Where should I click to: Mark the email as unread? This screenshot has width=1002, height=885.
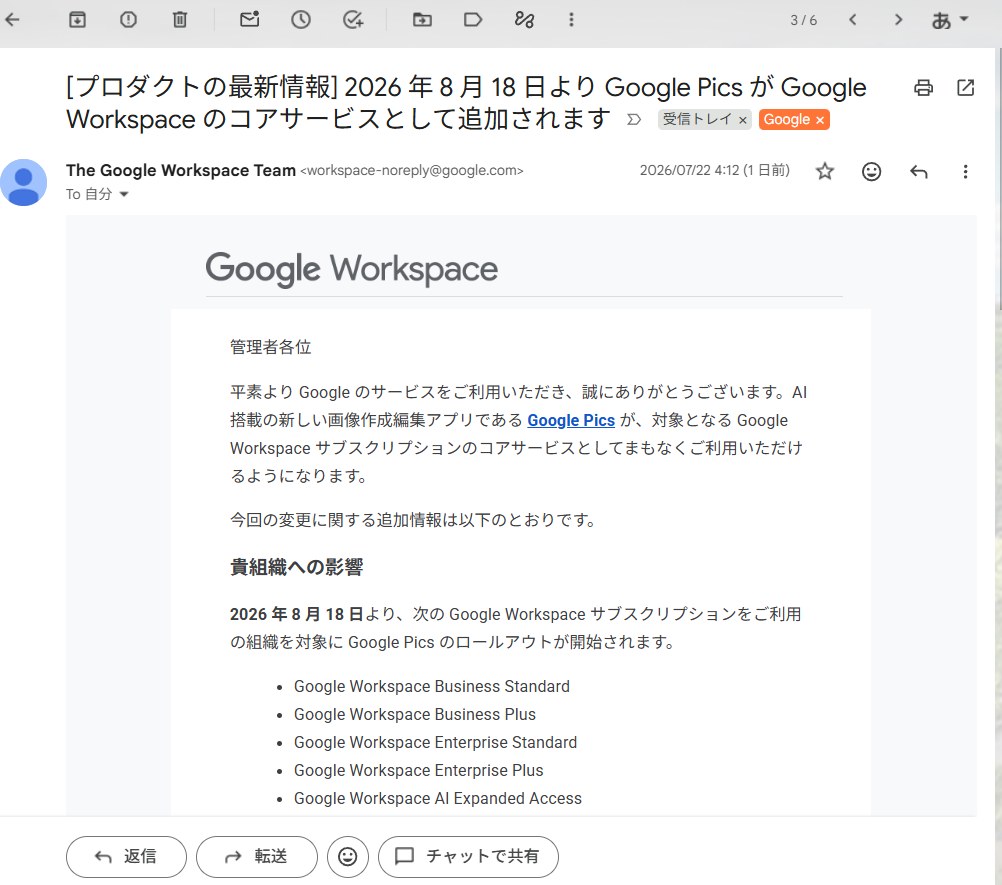(250, 20)
